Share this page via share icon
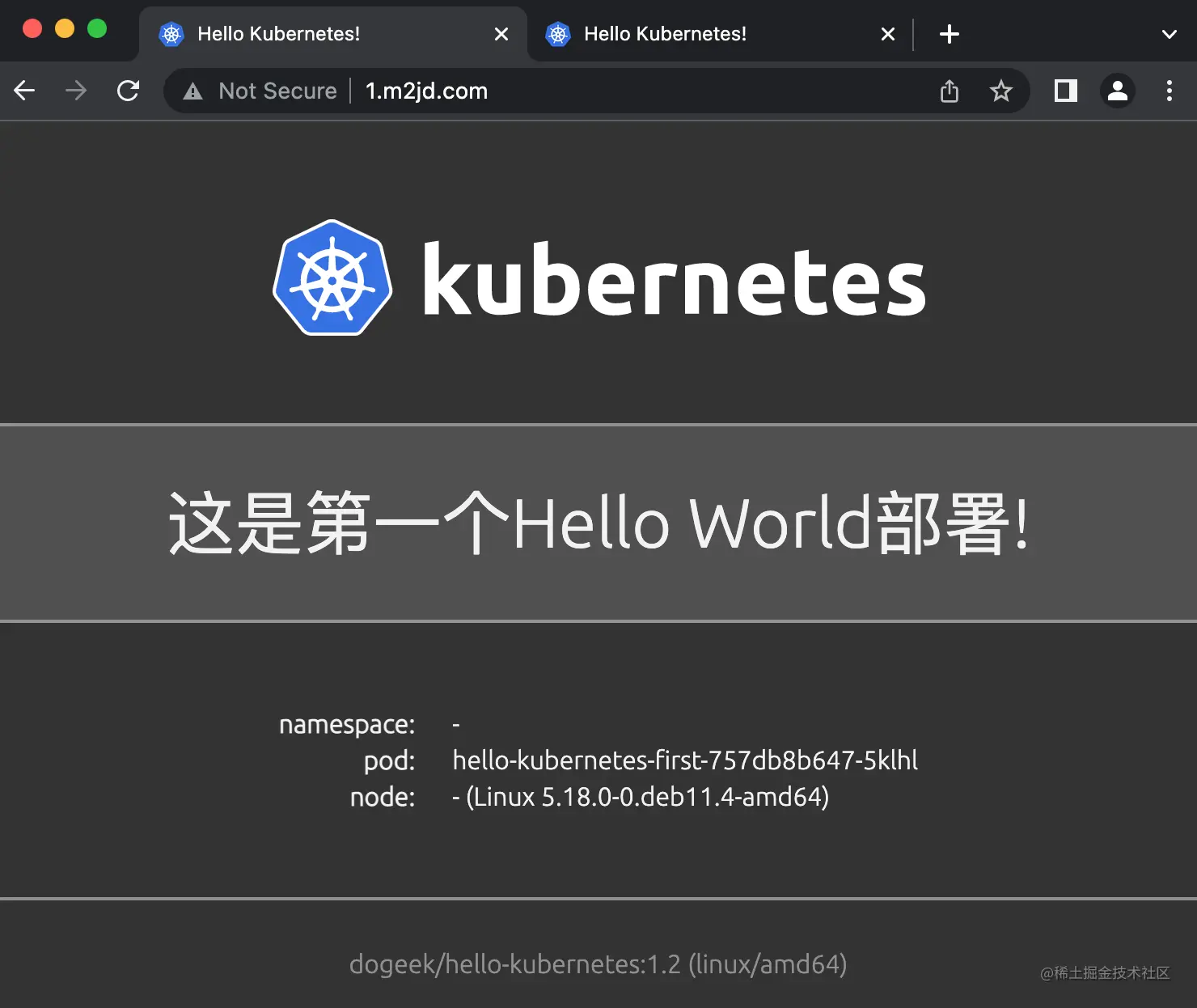The image size is (1197, 1008). coord(950,91)
